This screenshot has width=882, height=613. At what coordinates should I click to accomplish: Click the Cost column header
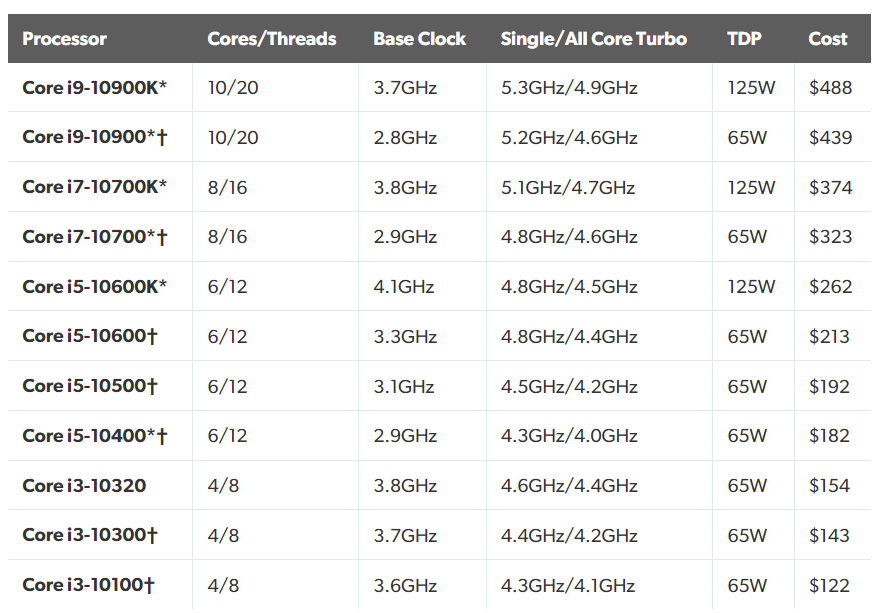[x=827, y=39]
